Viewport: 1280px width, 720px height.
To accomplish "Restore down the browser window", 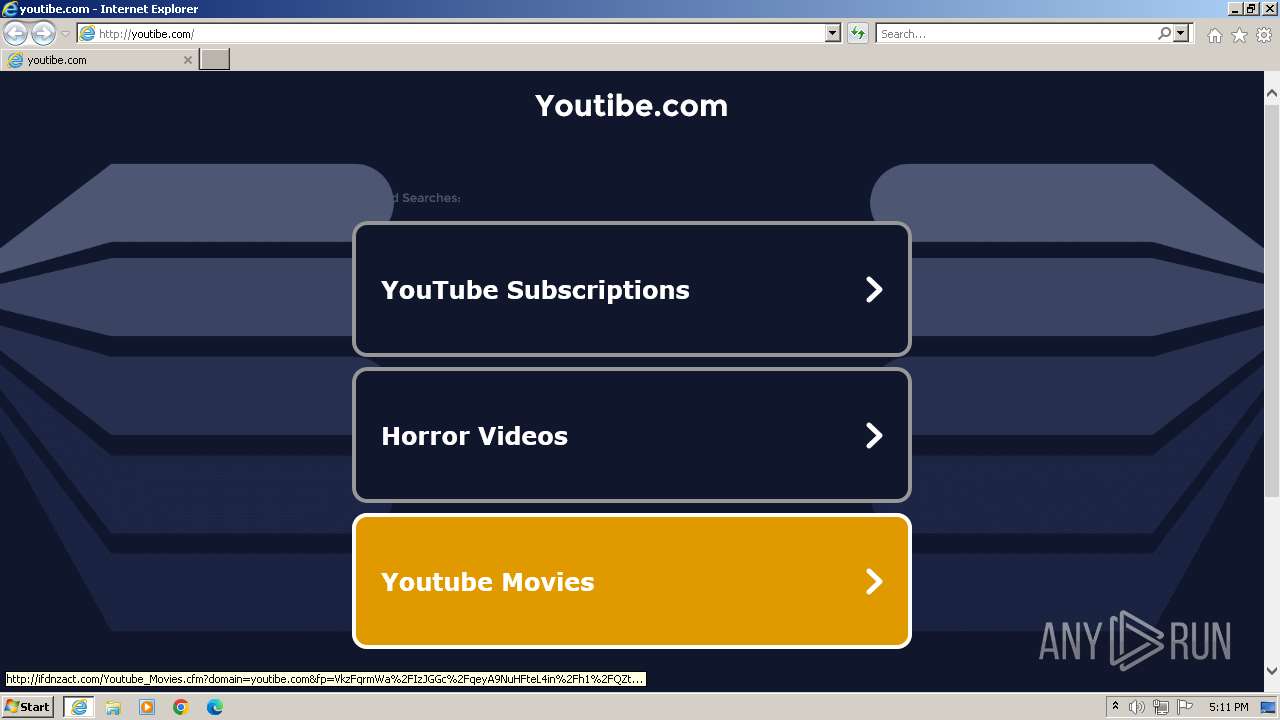I will (x=1250, y=8).
